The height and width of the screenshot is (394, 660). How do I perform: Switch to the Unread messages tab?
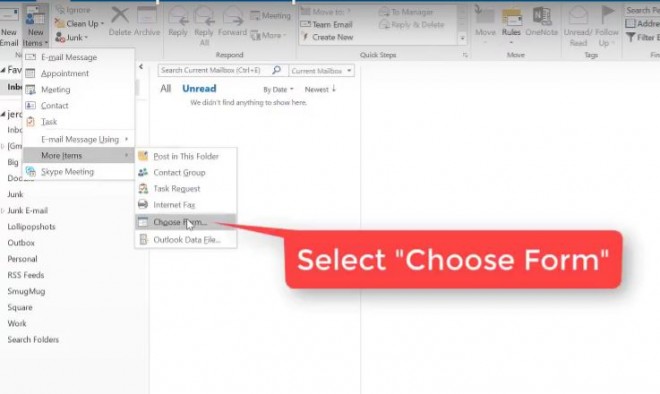(x=199, y=88)
